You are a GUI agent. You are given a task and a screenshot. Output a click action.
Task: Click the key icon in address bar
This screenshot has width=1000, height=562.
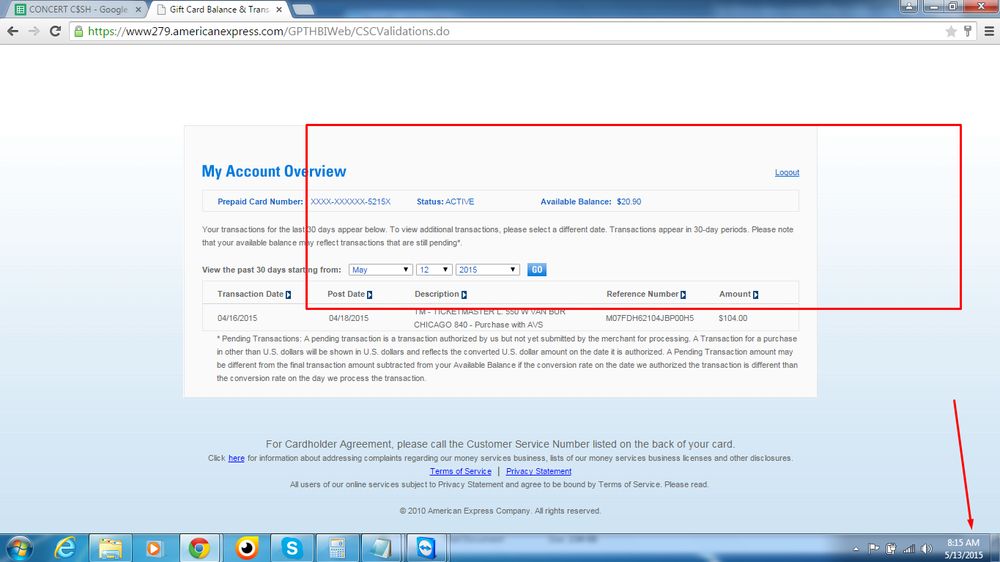click(x=967, y=31)
